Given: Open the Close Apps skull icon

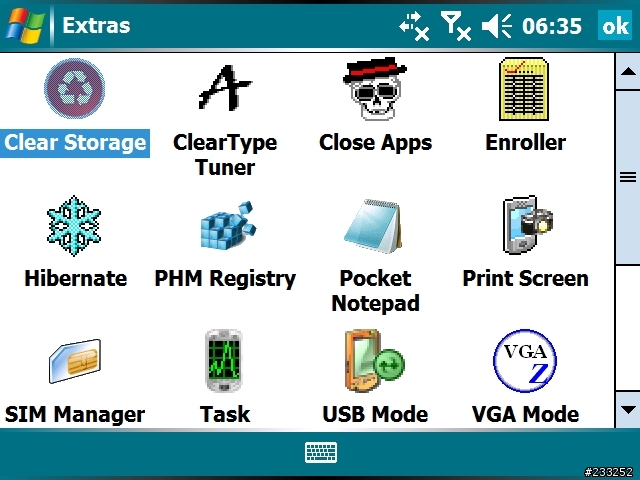Looking at the screenshot, I should [x=375, y=88].
